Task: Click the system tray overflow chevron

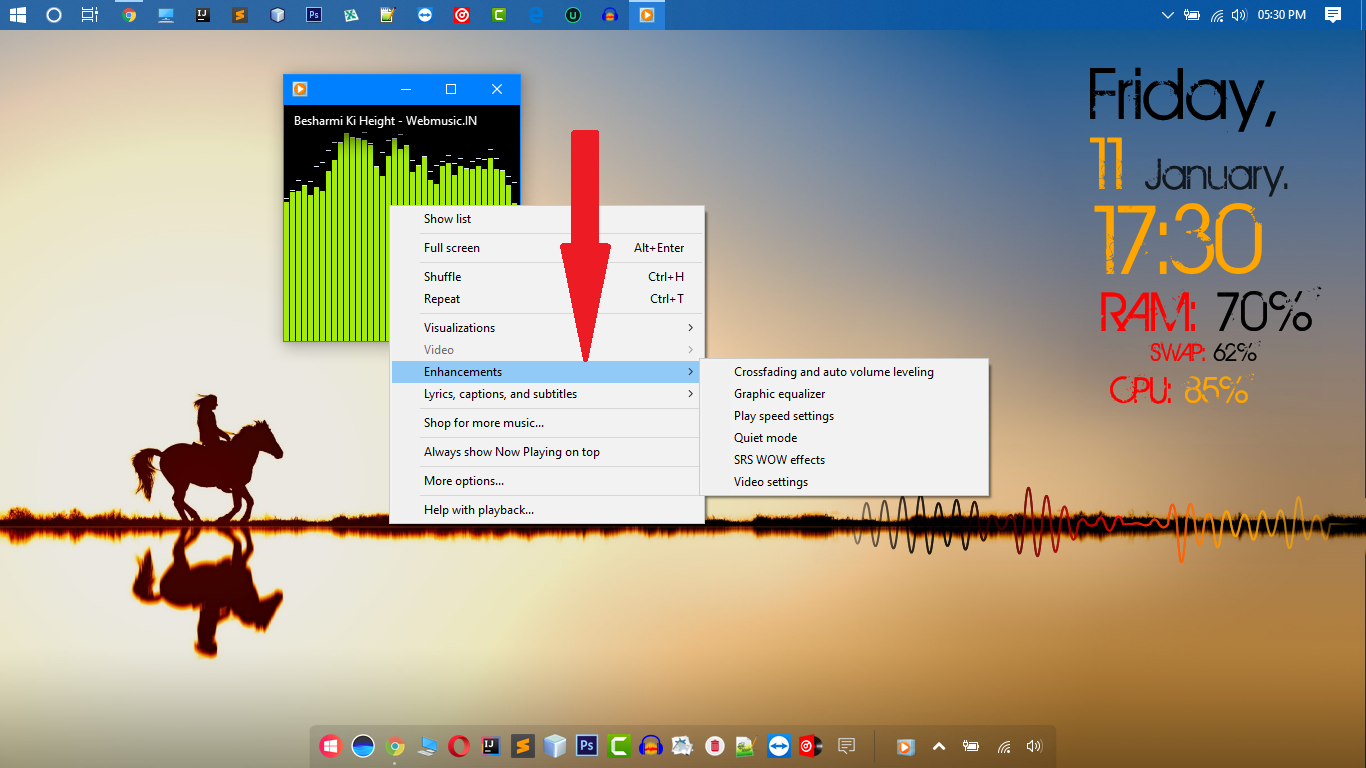Action: pos(1167,14)
